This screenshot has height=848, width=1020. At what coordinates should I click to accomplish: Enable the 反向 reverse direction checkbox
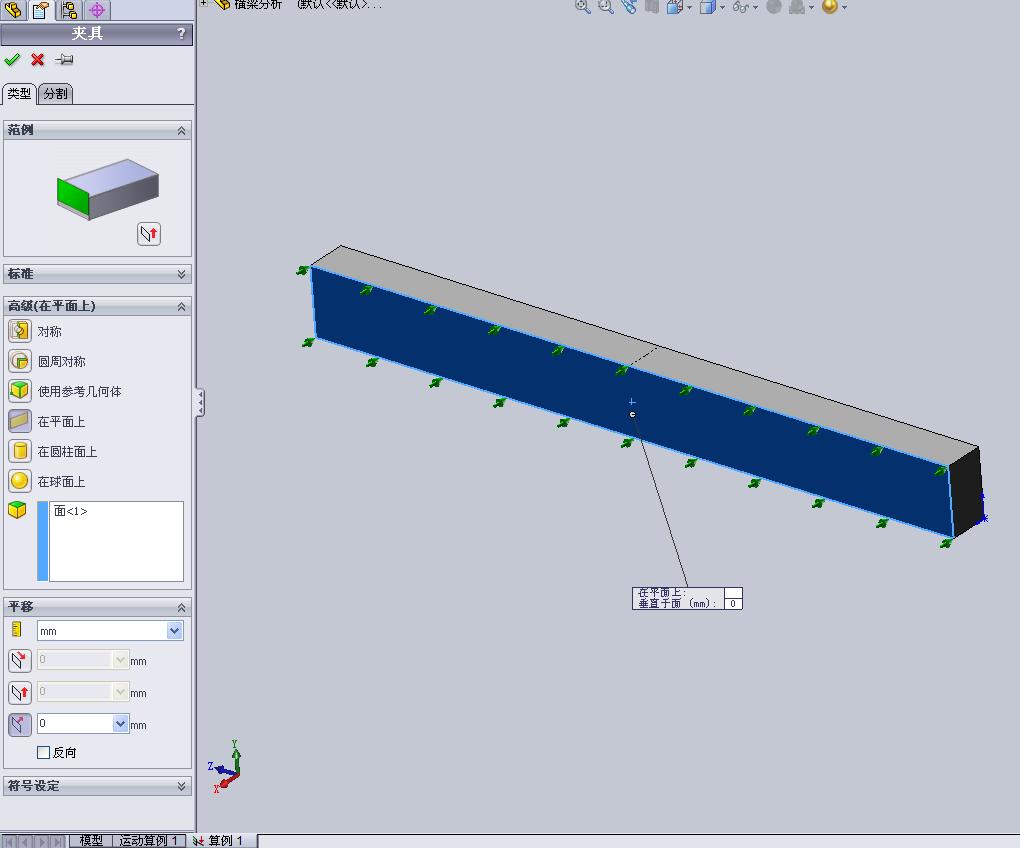click(x=44, y=752)
